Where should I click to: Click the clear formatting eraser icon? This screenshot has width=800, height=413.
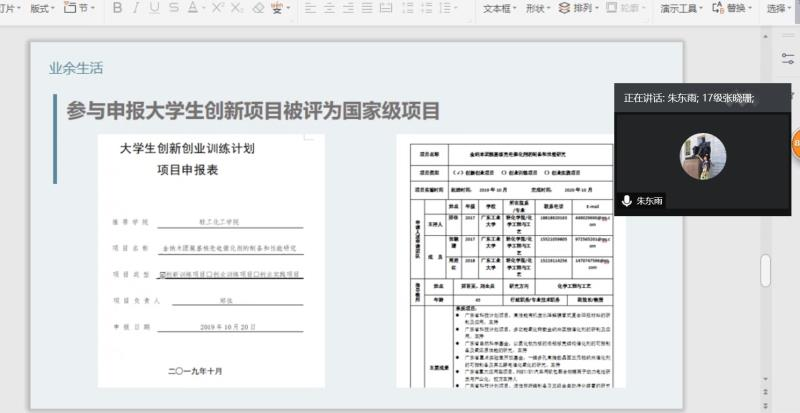tap(259, 8)
